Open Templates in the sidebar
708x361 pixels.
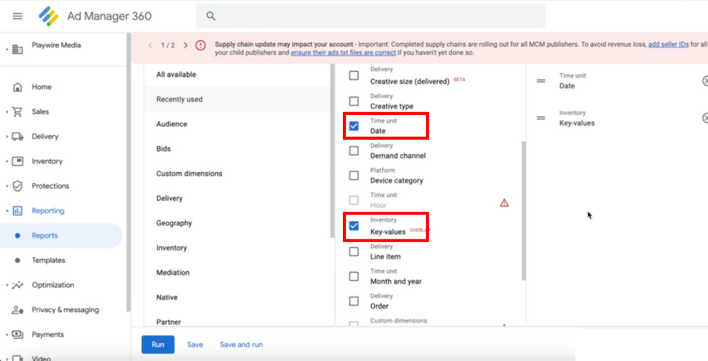[48, 260]
